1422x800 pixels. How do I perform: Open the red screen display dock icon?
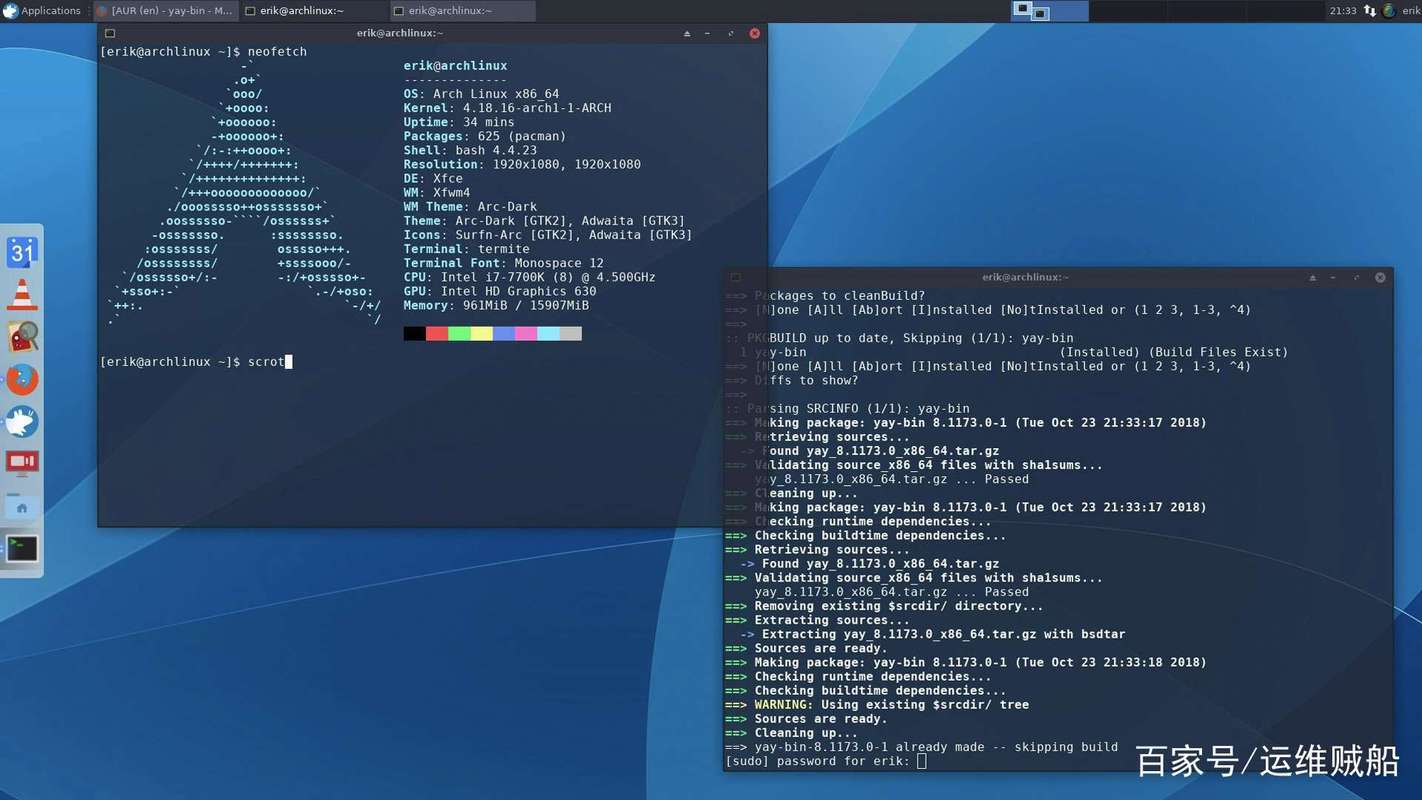pos(22,463)
